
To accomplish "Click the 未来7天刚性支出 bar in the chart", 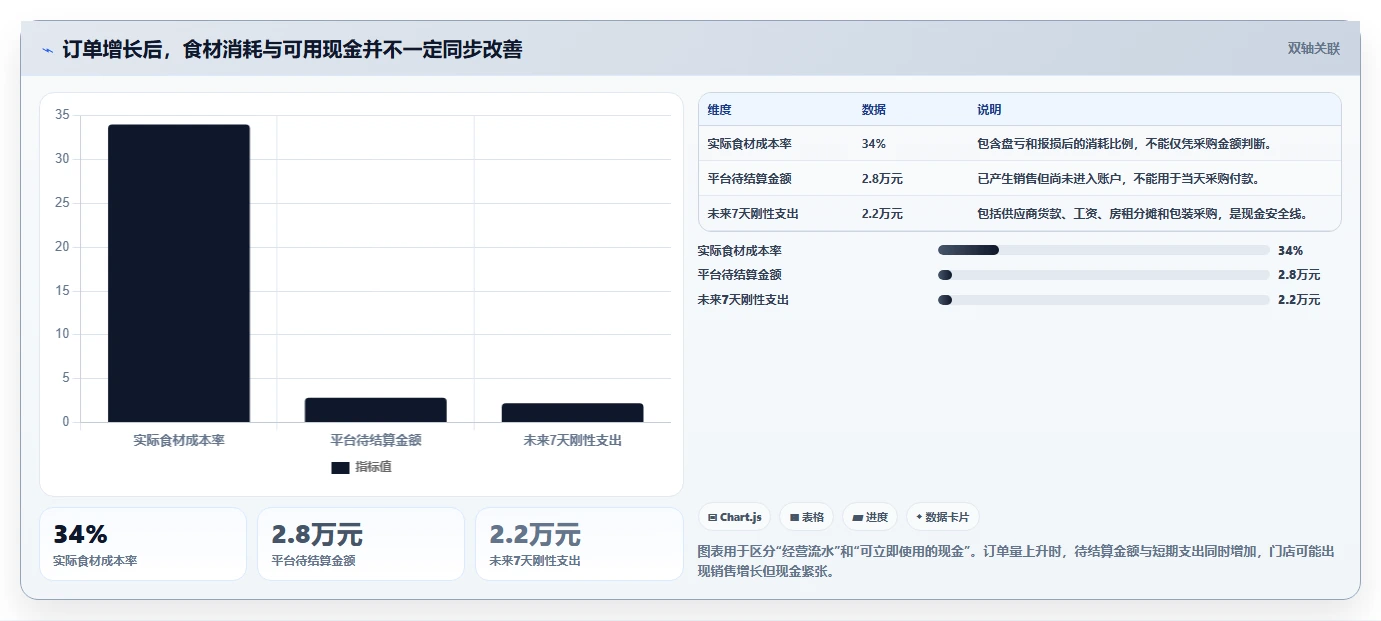I will pos(572,412).
